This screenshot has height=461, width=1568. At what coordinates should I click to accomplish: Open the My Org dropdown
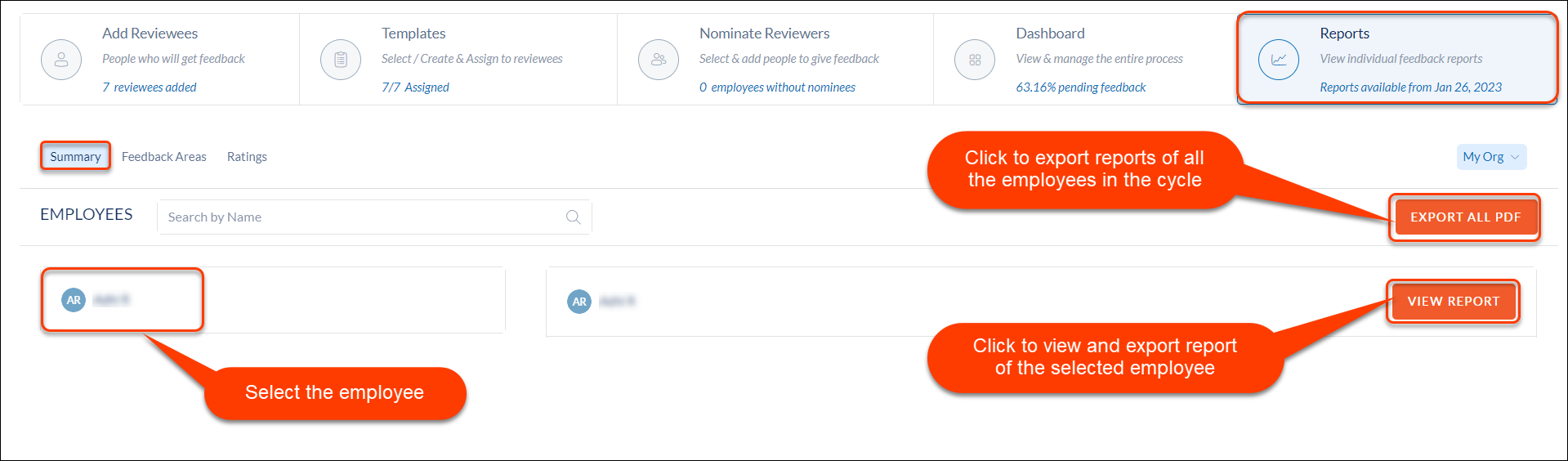point(1491,157)
